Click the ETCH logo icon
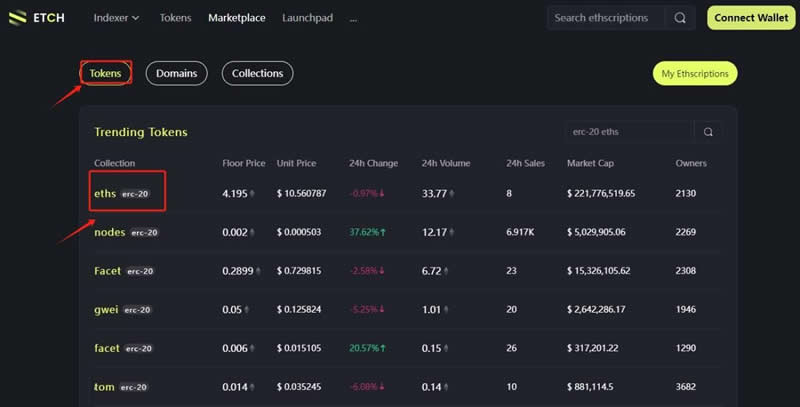Viewport: 800px width, 407px height. click(x=18, y=18)
